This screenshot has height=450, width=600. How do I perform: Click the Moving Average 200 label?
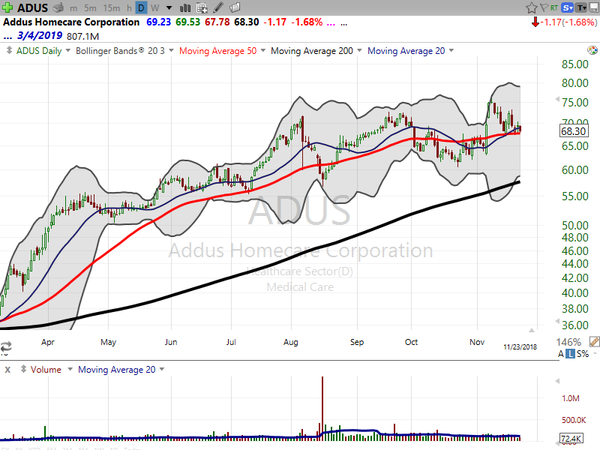tap(312, 51)
